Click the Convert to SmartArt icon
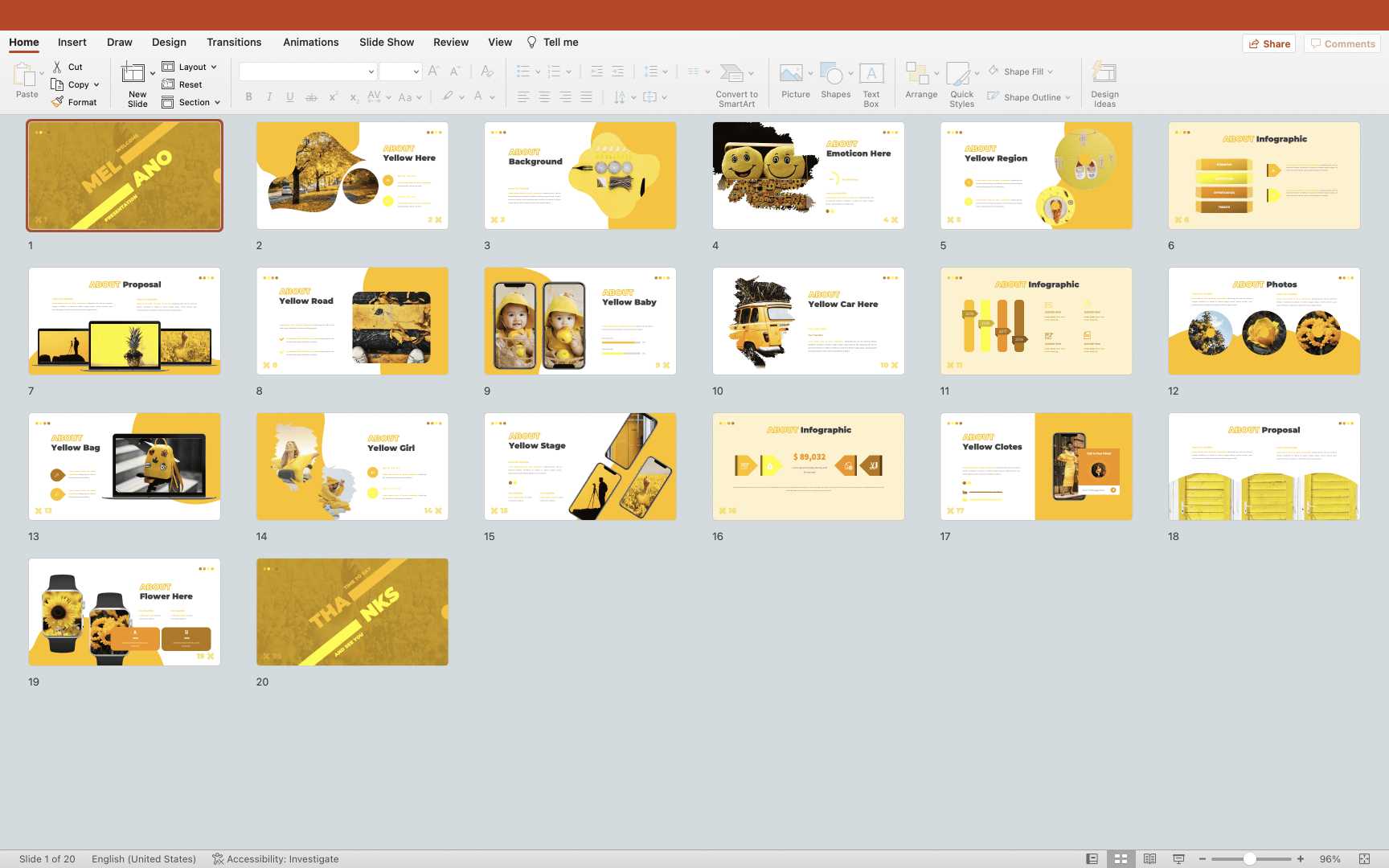The image size is (1389, 868). pos(731,75)
